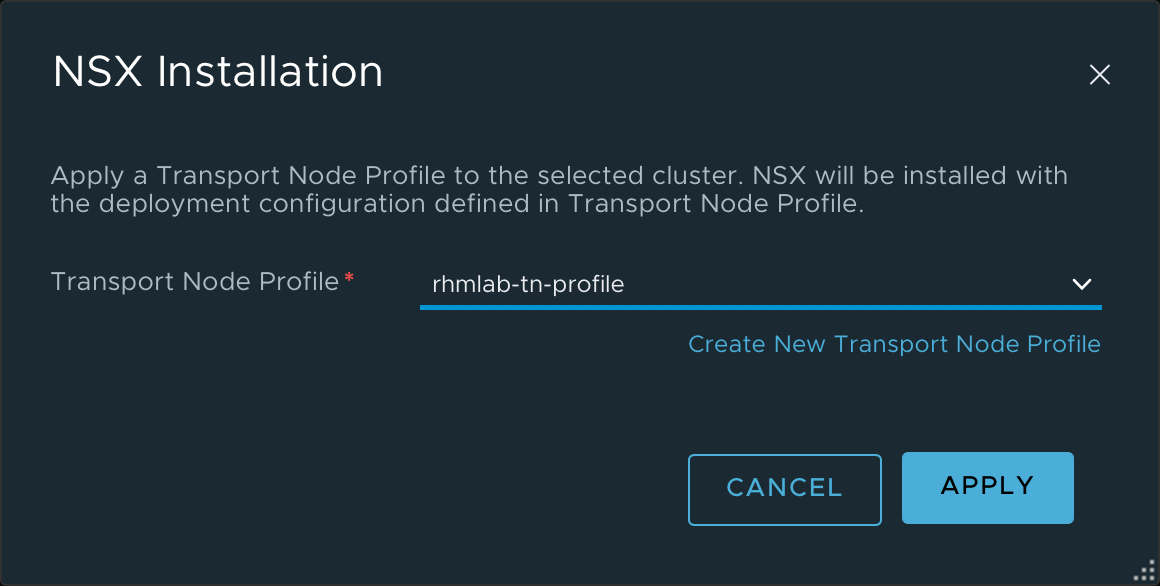Apply the selected transport node profile
Image resolution: width=1160 pixels, height=586 pixels.
click(x=987, y=488)
